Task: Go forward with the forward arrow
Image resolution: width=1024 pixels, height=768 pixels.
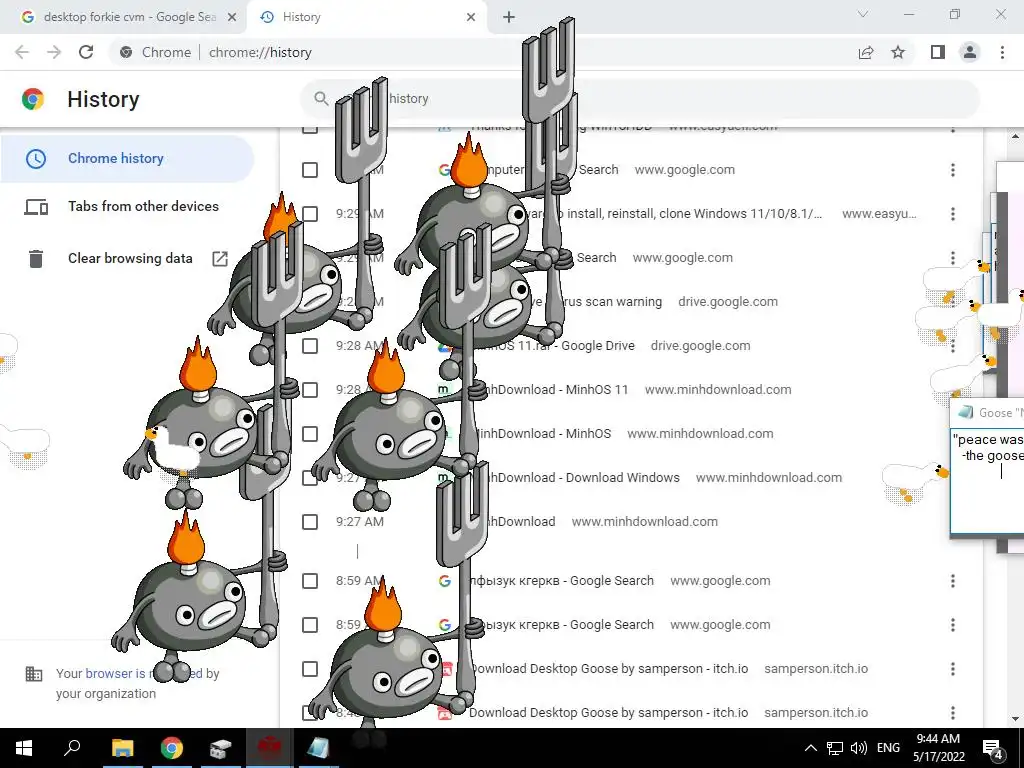Action: point(54,52)
